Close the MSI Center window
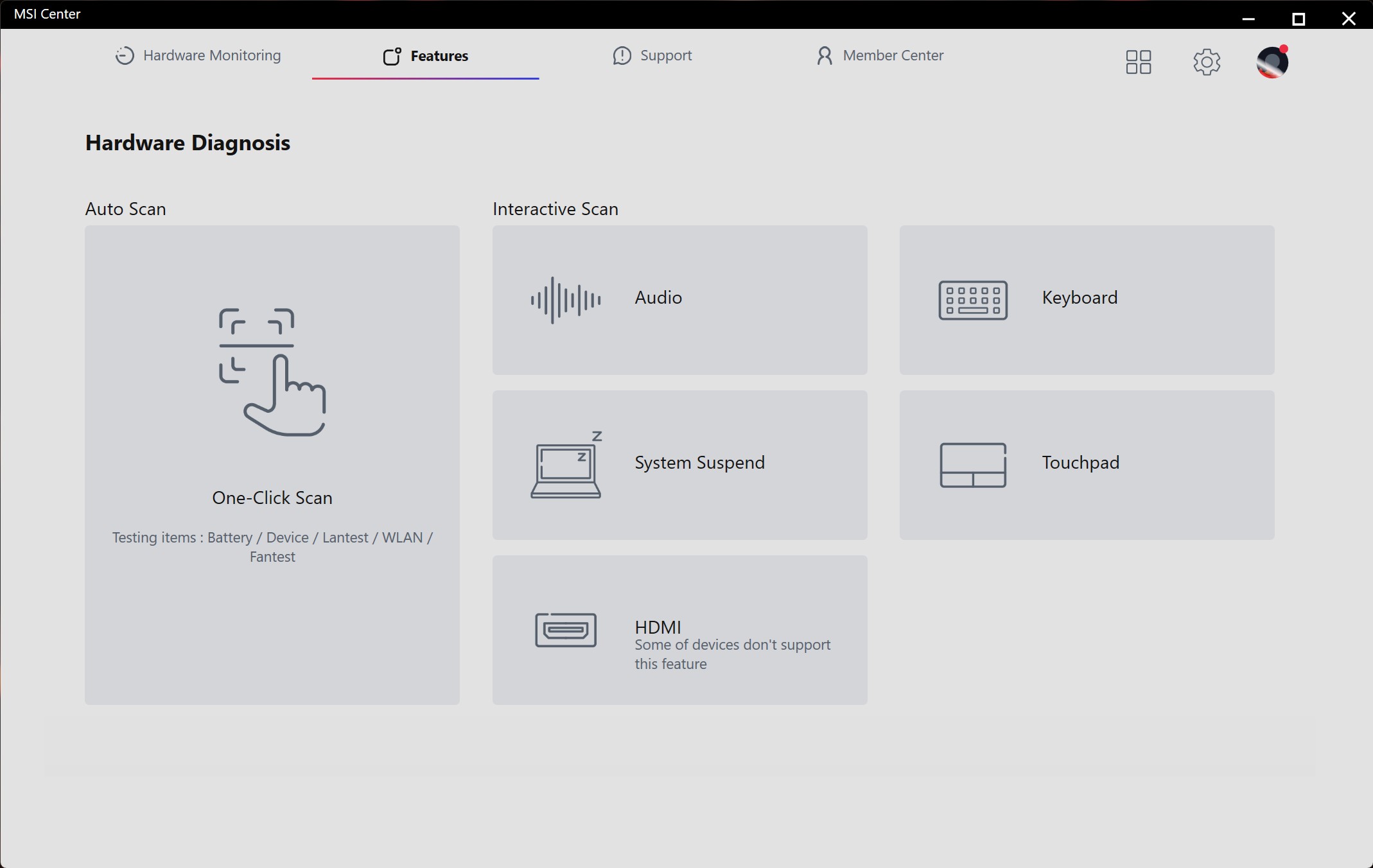This screenshot has height=868, width=1373. [x=1349, y=19]
